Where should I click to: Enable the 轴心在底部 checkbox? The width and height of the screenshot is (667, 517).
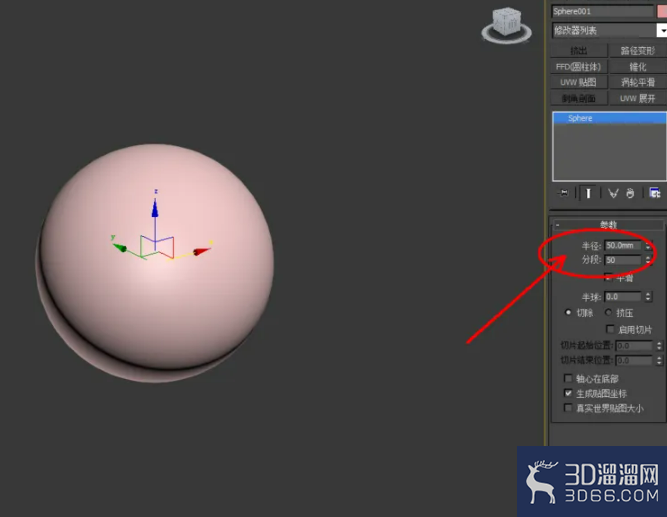[x=568, y=378]
